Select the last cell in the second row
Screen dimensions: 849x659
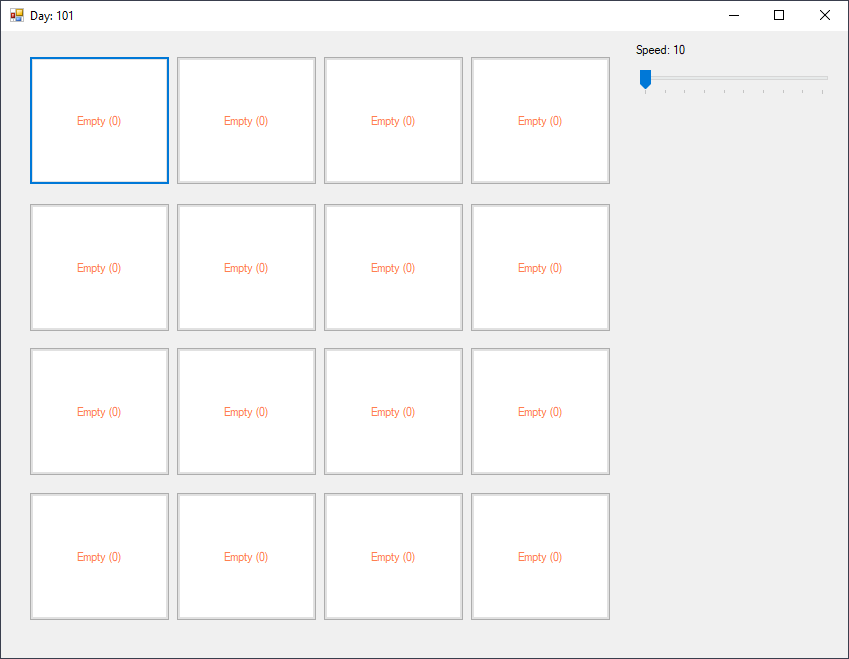pyautogui.click(x=540, y=267)
